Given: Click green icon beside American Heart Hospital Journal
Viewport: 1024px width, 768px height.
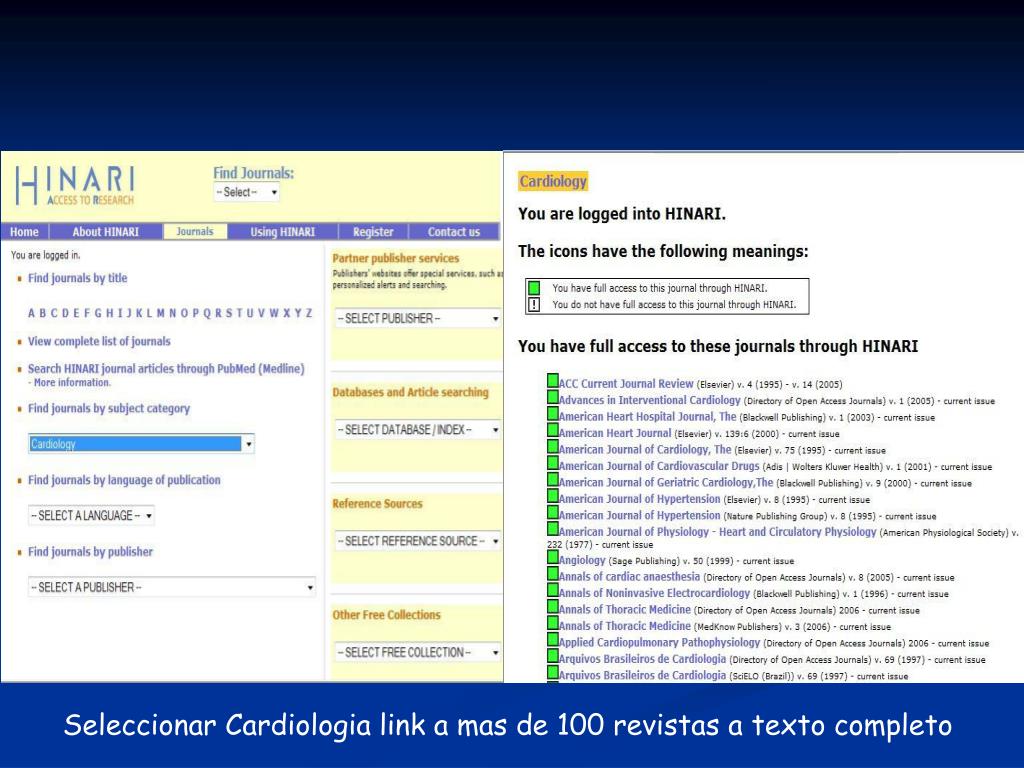Looking at the screenshot, I should [552, 414].
